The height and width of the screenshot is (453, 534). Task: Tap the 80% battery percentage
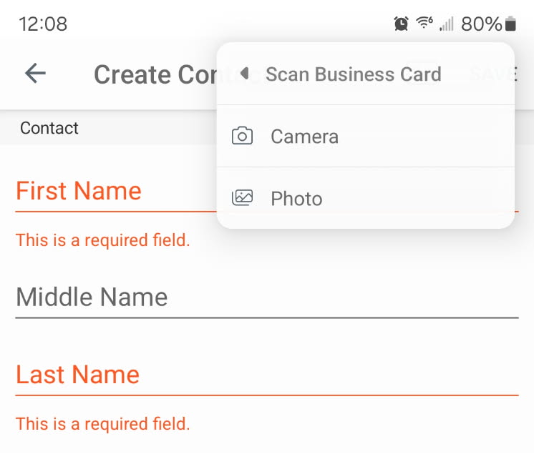tap(482, 24)
